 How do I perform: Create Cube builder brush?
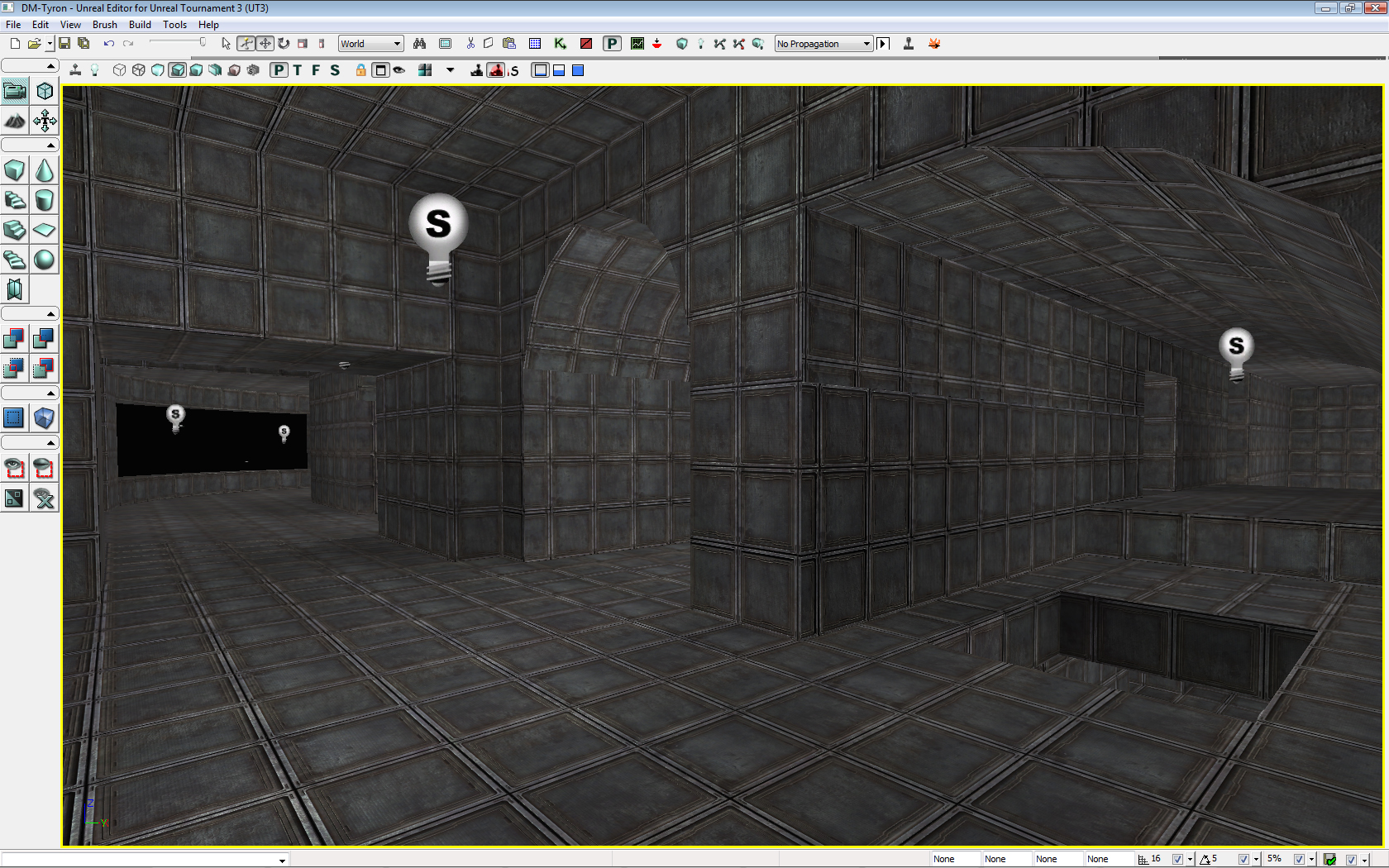(15, 171)
